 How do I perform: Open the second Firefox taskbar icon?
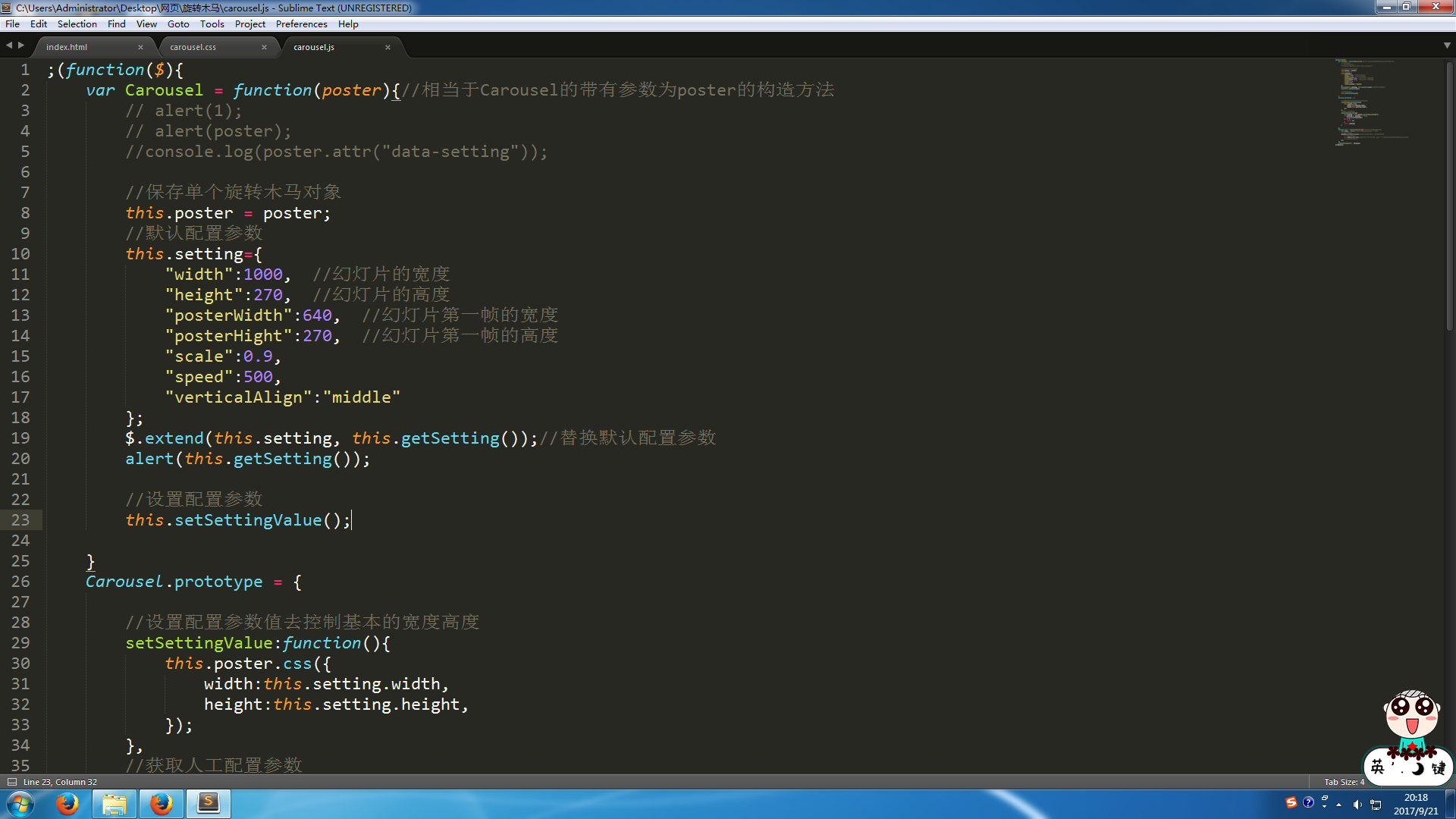click(161, 804)
